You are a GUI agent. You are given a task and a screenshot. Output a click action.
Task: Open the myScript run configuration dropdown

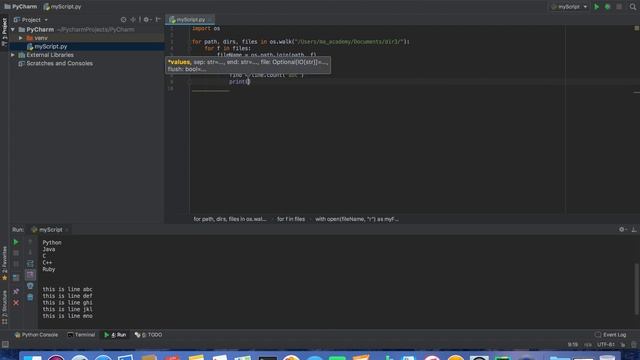click(569, 7)
